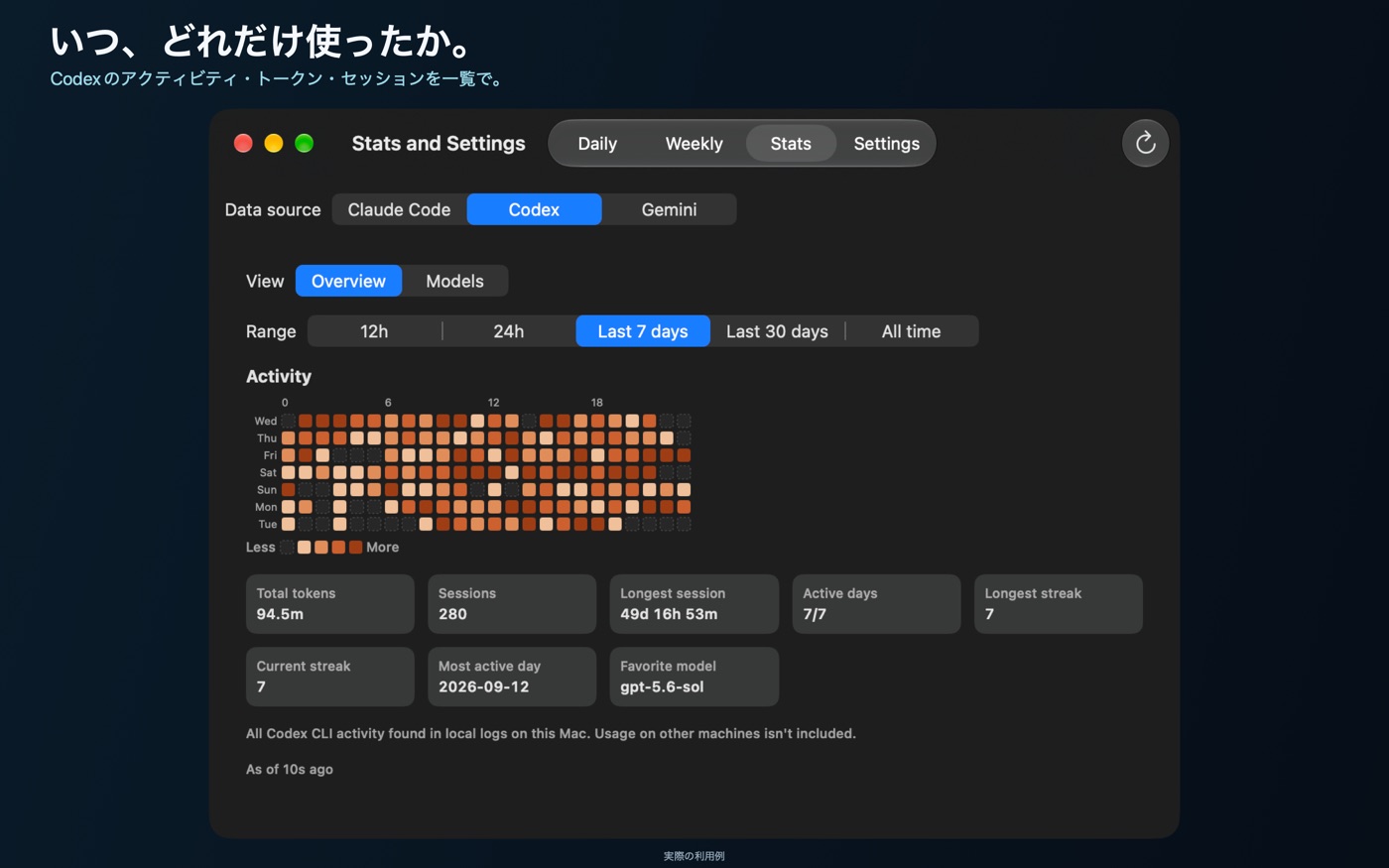Click the local logs notice text
The image size is (1389, 868).
coord(551,733)
